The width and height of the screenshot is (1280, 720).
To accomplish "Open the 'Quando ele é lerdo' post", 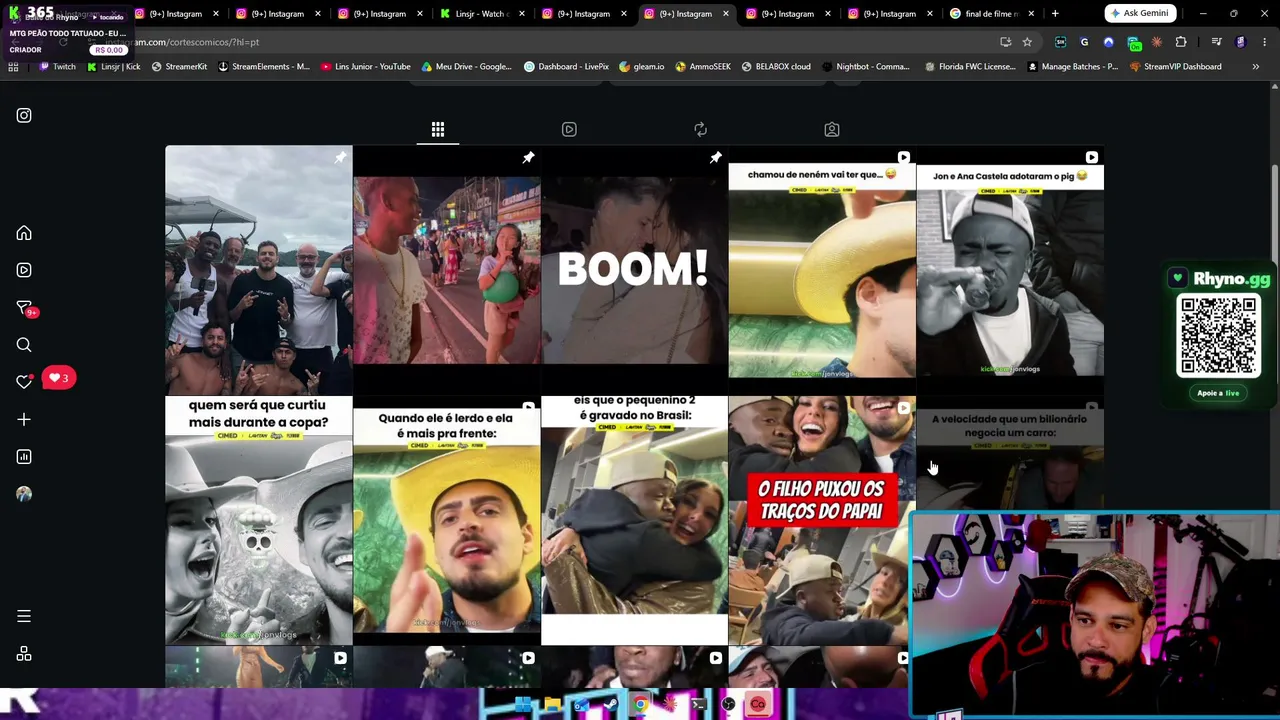I will 446,520.
